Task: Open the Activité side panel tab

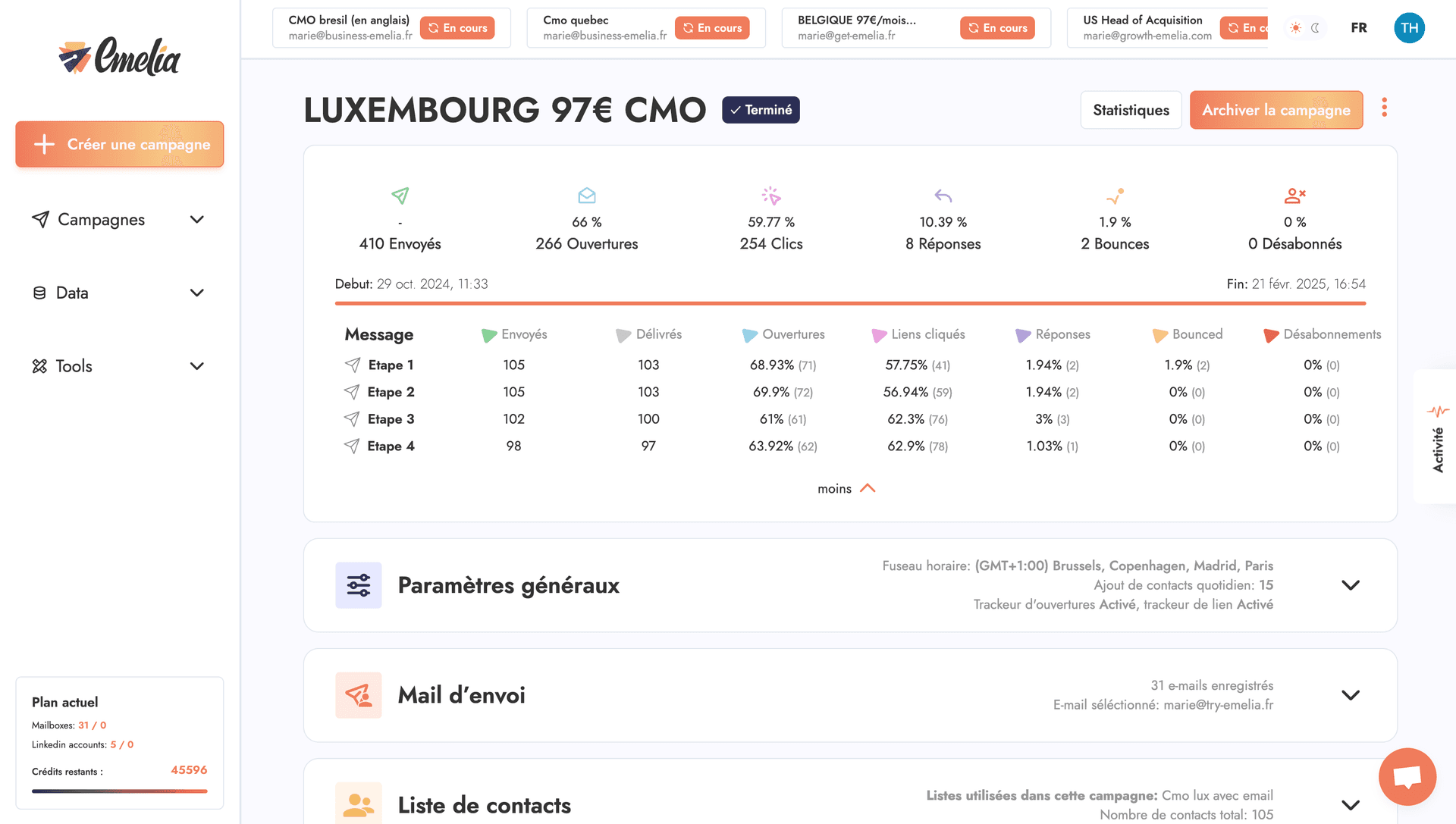Action: pyautogui.click(x=1436, y=437)
